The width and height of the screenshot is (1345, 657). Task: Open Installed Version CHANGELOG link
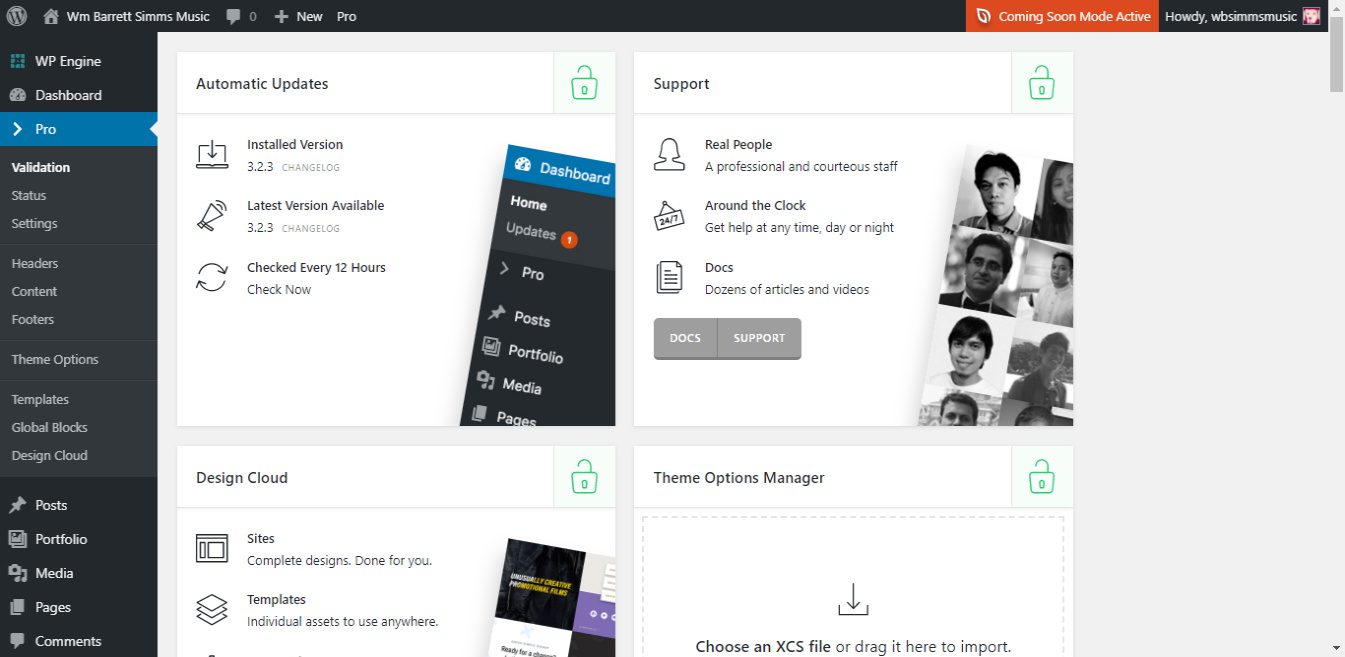tap(311, 167)
